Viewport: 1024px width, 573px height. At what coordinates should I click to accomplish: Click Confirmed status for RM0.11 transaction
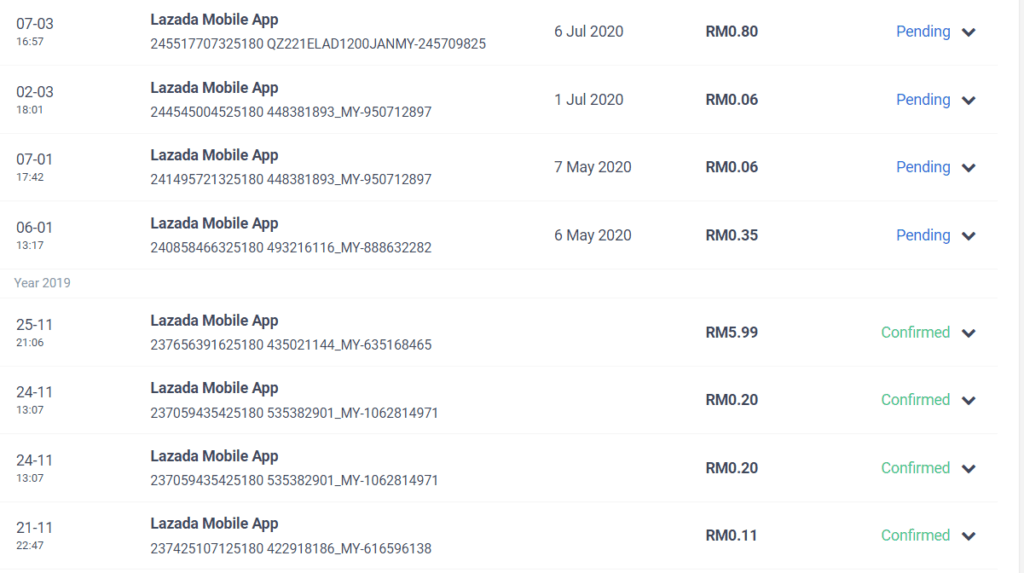915,535
